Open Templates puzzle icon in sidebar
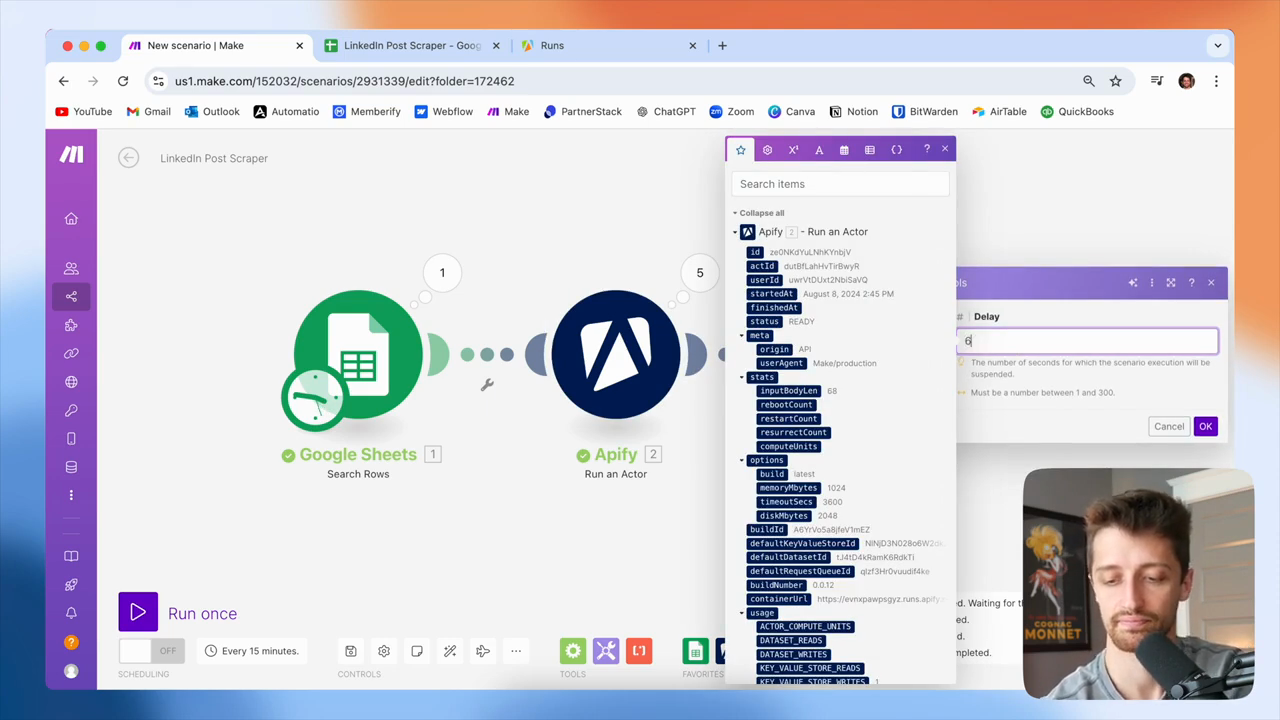The height and width of the screenshot is (720, 1280). [71, 325]
